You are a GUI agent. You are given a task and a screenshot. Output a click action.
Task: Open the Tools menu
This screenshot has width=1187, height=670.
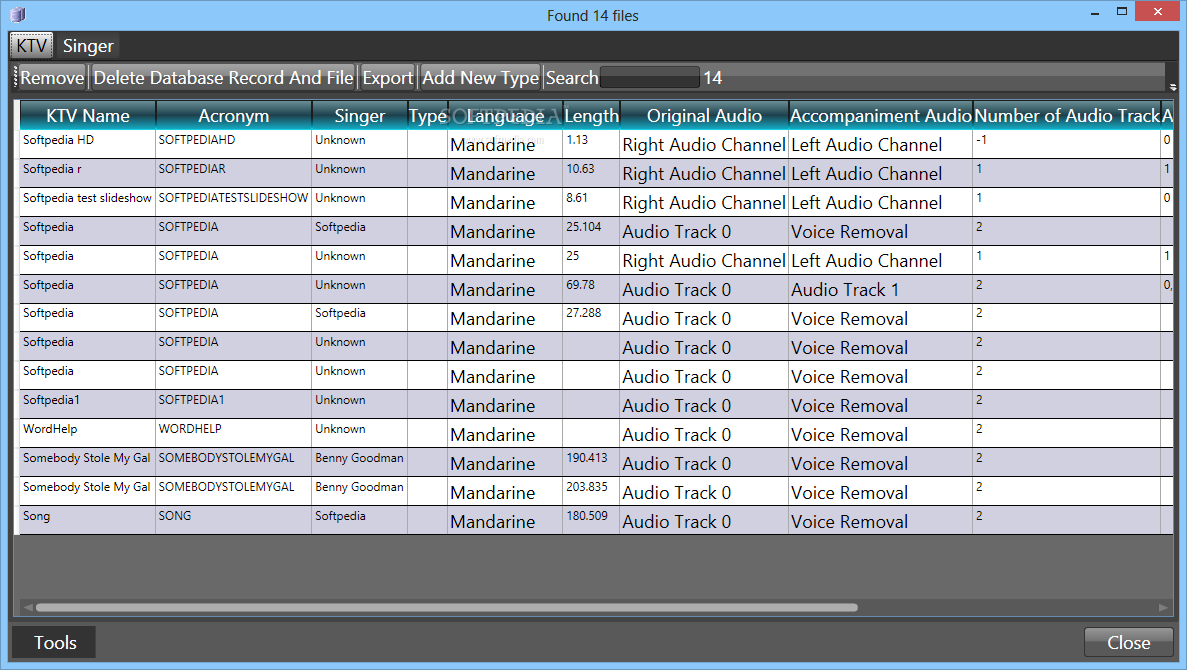point(55,642)
